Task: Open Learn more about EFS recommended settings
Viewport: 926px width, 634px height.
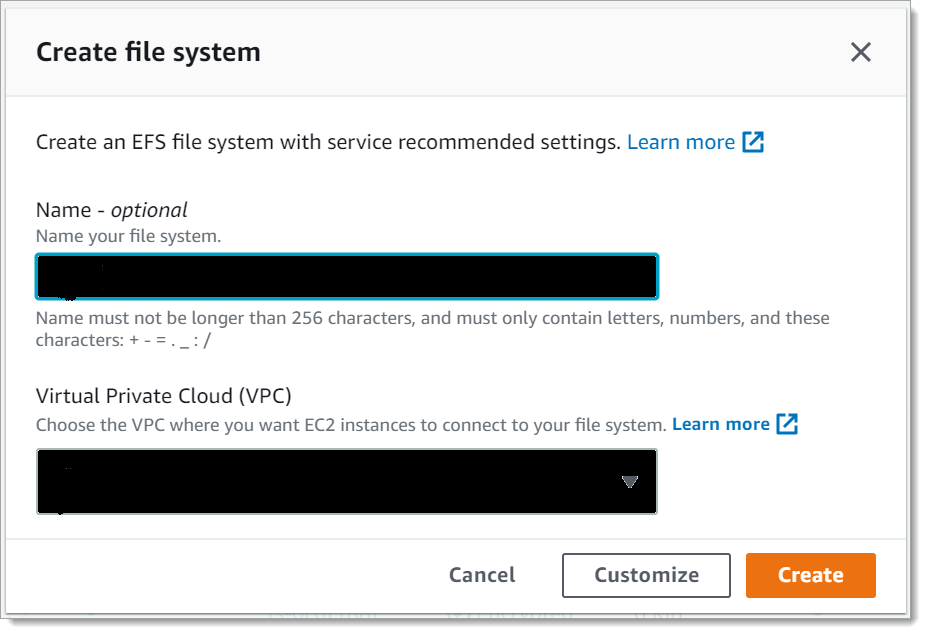Action: click(x=680, y=142)
